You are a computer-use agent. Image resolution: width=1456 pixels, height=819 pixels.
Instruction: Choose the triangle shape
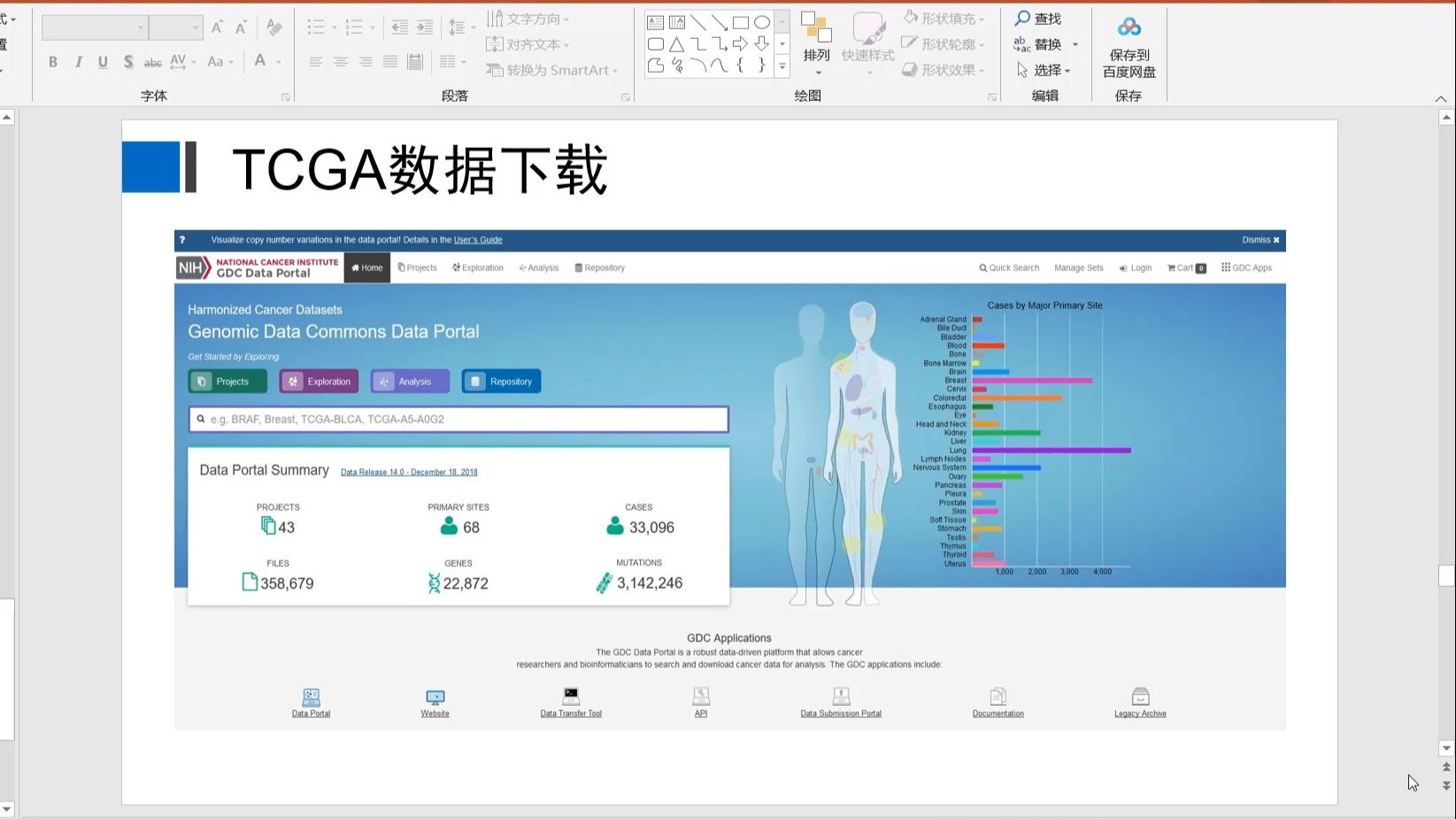pyautogui.click(x=677, y=43)
